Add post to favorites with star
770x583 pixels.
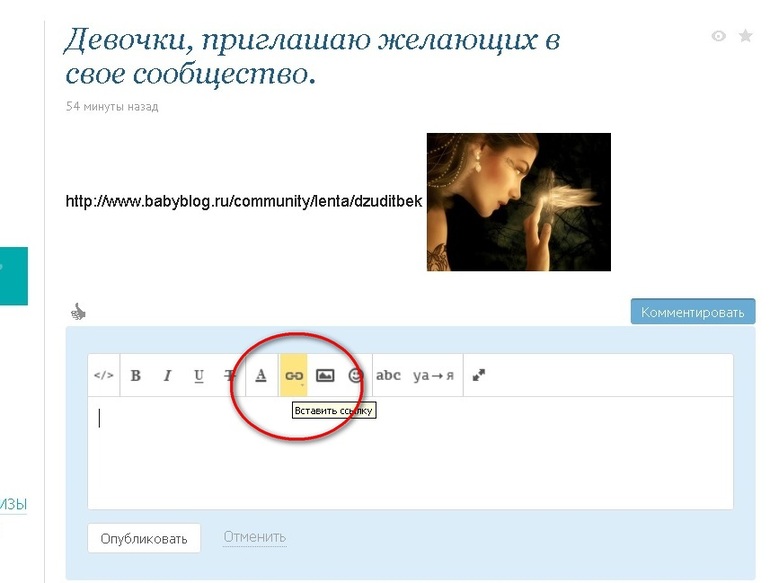point(745,36)
